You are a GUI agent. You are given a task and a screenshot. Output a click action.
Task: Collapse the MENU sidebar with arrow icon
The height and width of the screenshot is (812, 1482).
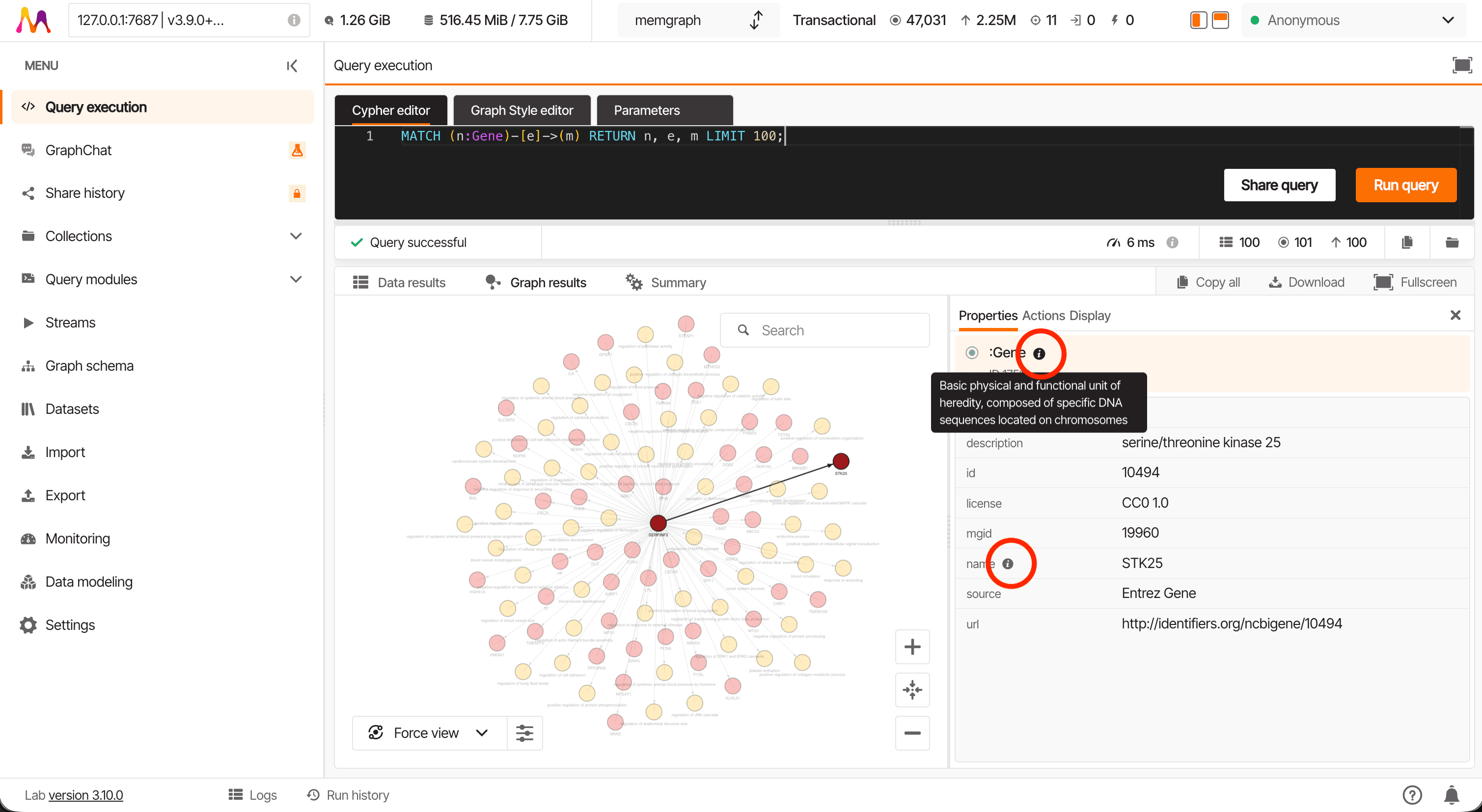coord(292,66)
